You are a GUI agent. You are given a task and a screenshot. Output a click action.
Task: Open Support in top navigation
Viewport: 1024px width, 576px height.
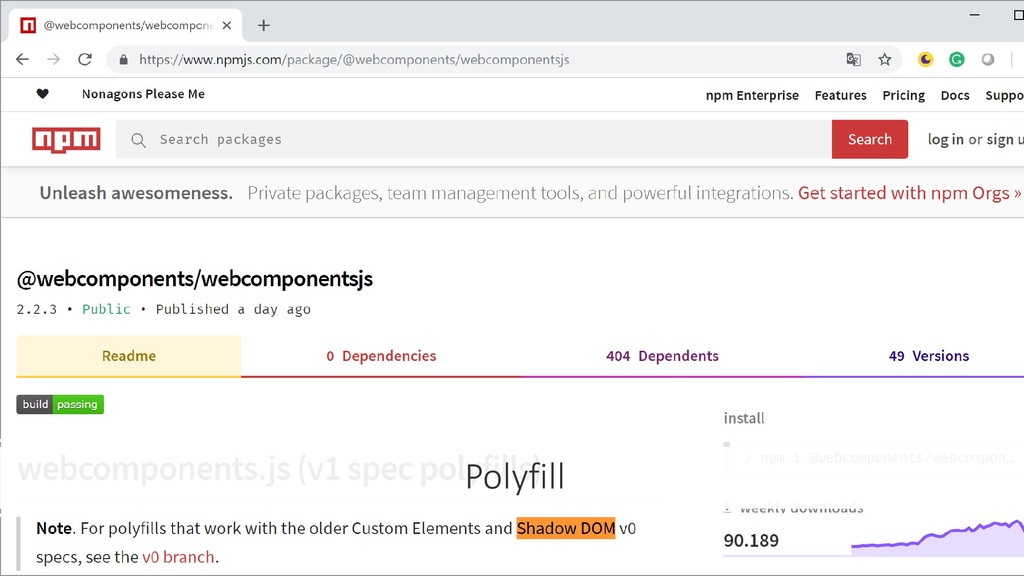click(1004, 95)
